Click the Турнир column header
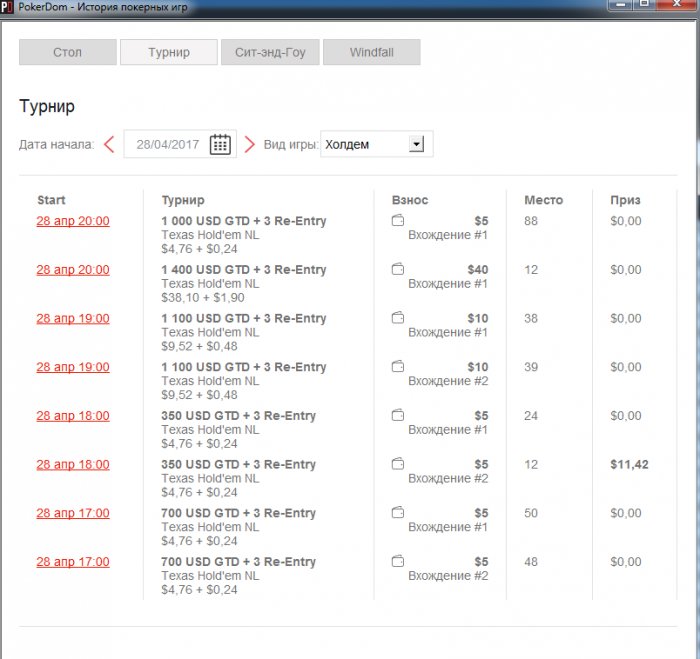Image resolution: width=700 pixels, height=659 pixels. pos(183,200)
